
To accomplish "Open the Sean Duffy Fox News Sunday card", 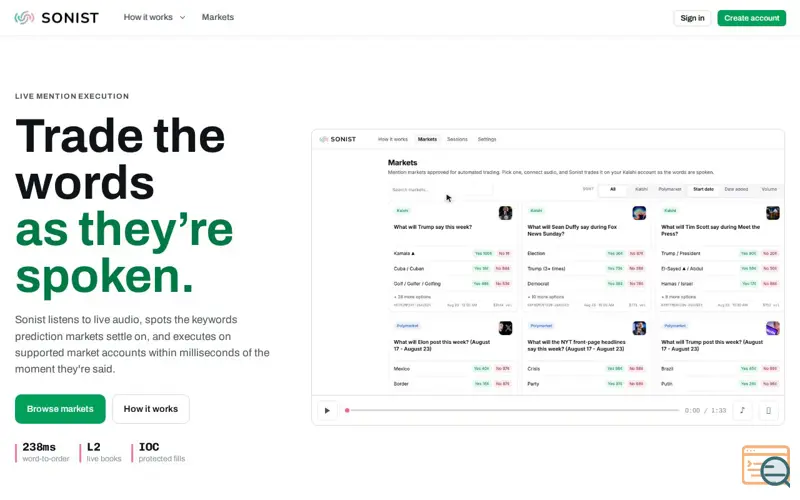I will 586,256.
